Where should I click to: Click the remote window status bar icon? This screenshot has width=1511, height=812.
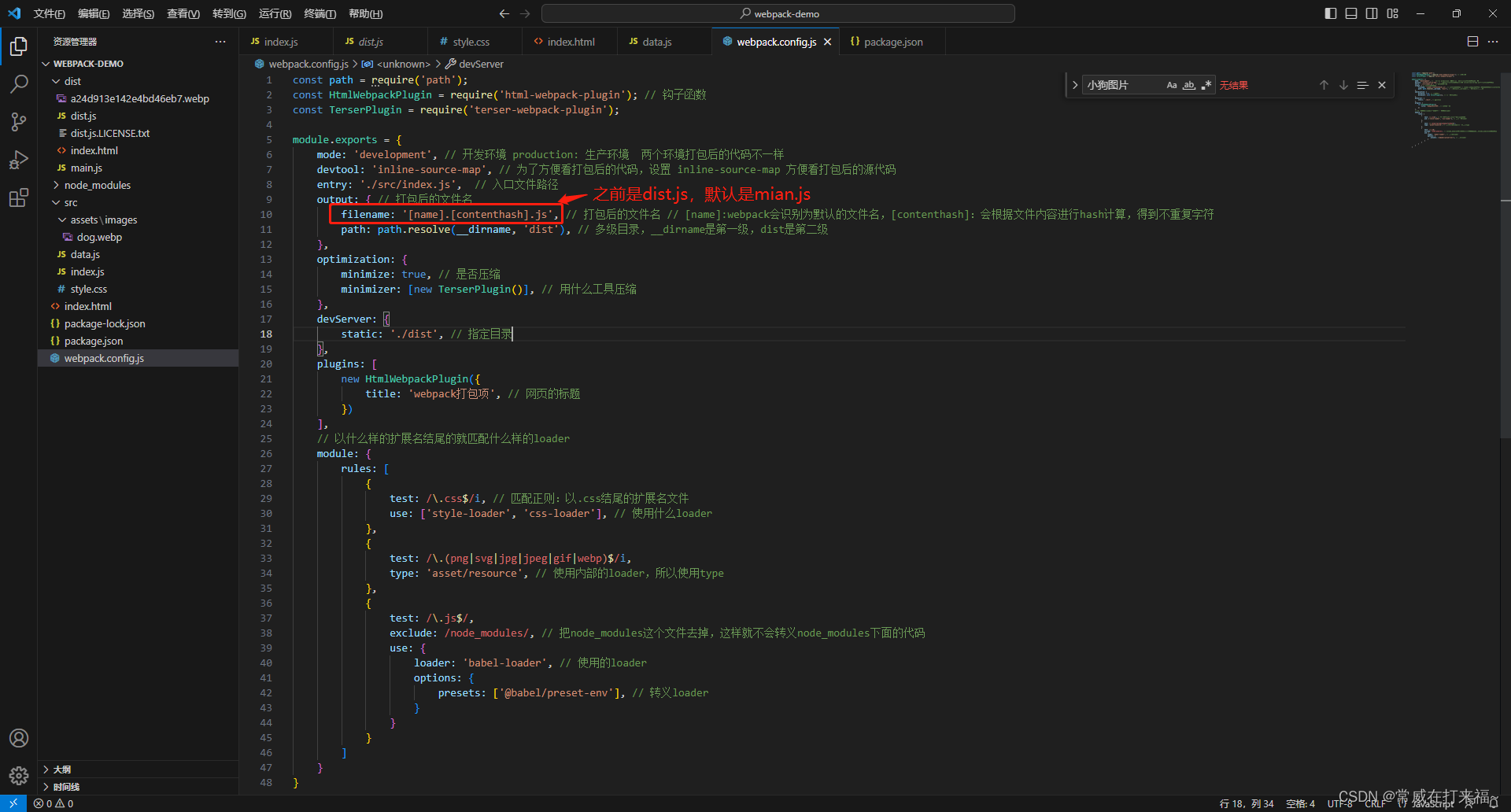13,803
